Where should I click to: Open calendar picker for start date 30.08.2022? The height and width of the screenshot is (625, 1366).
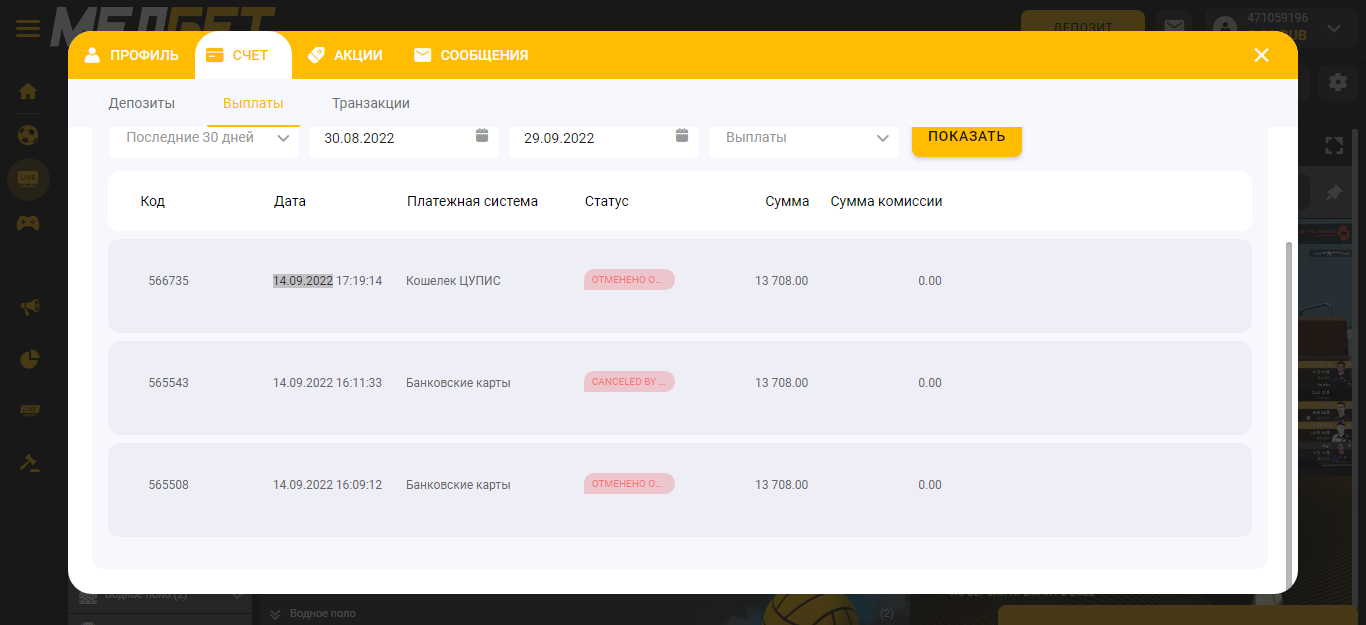tap(482, 136)
